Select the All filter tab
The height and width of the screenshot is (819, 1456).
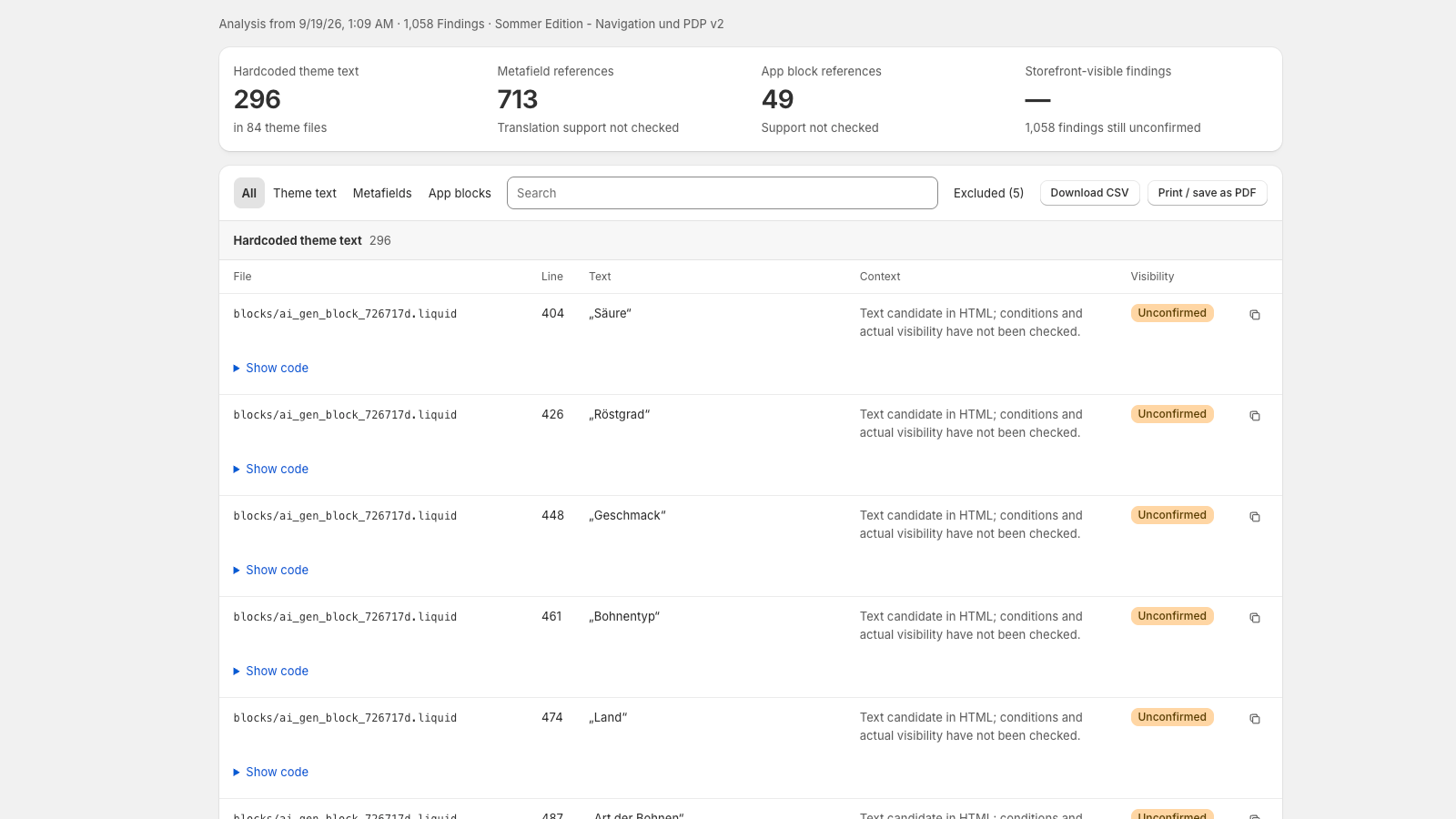click(249, 193)
